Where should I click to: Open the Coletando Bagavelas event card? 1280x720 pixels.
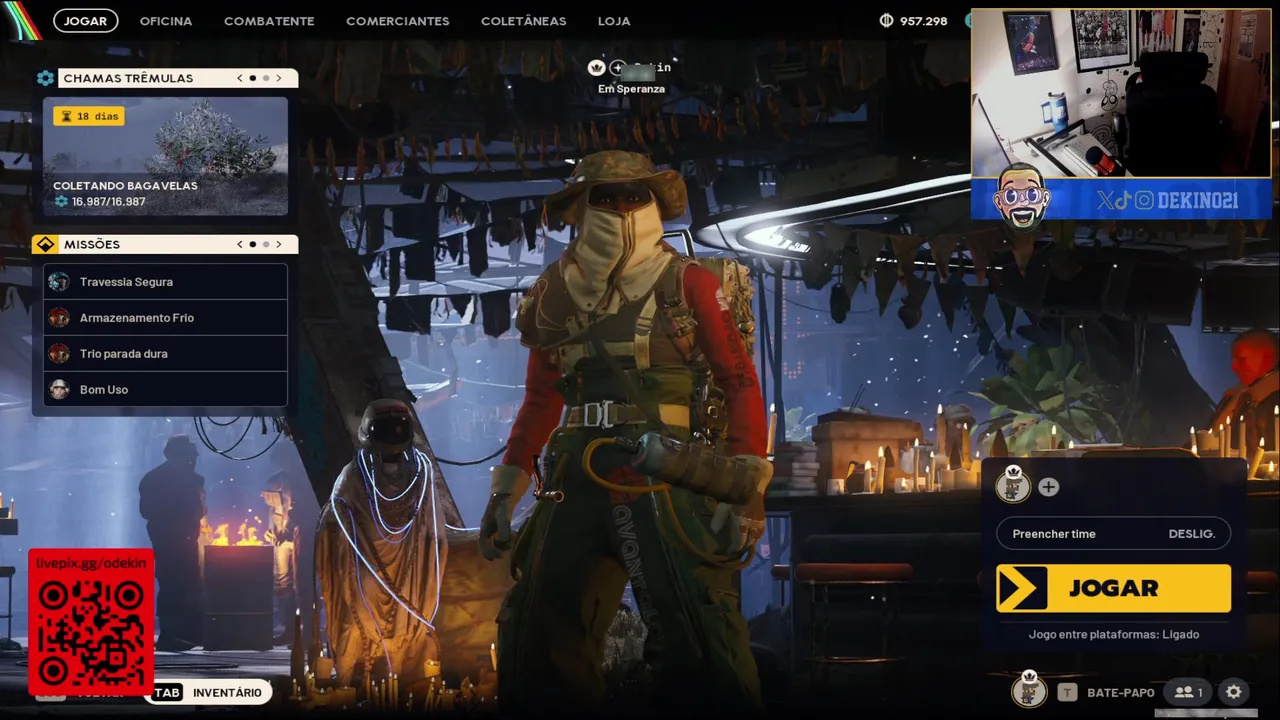coord(165,156)
